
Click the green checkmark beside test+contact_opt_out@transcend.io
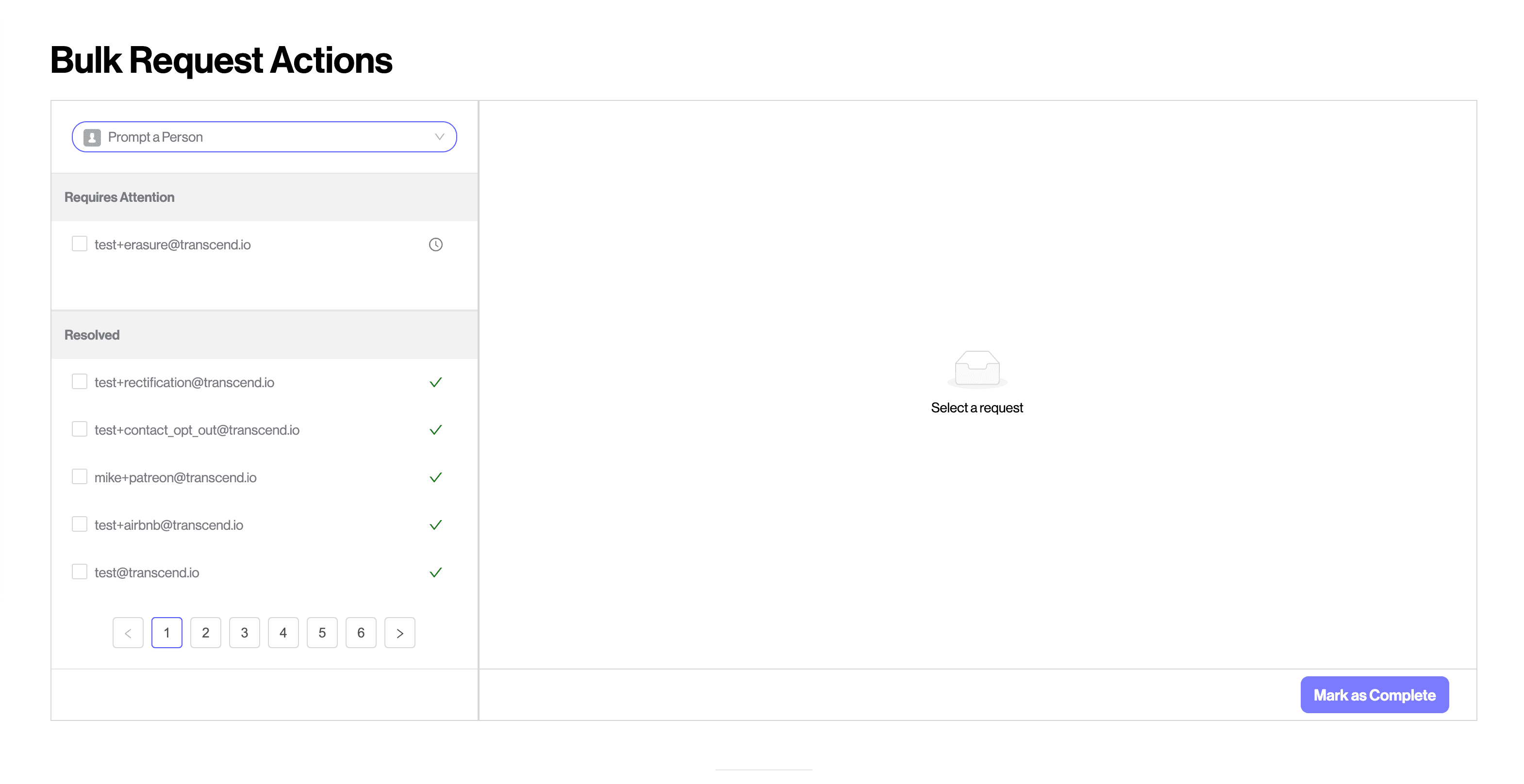point(435,430)
